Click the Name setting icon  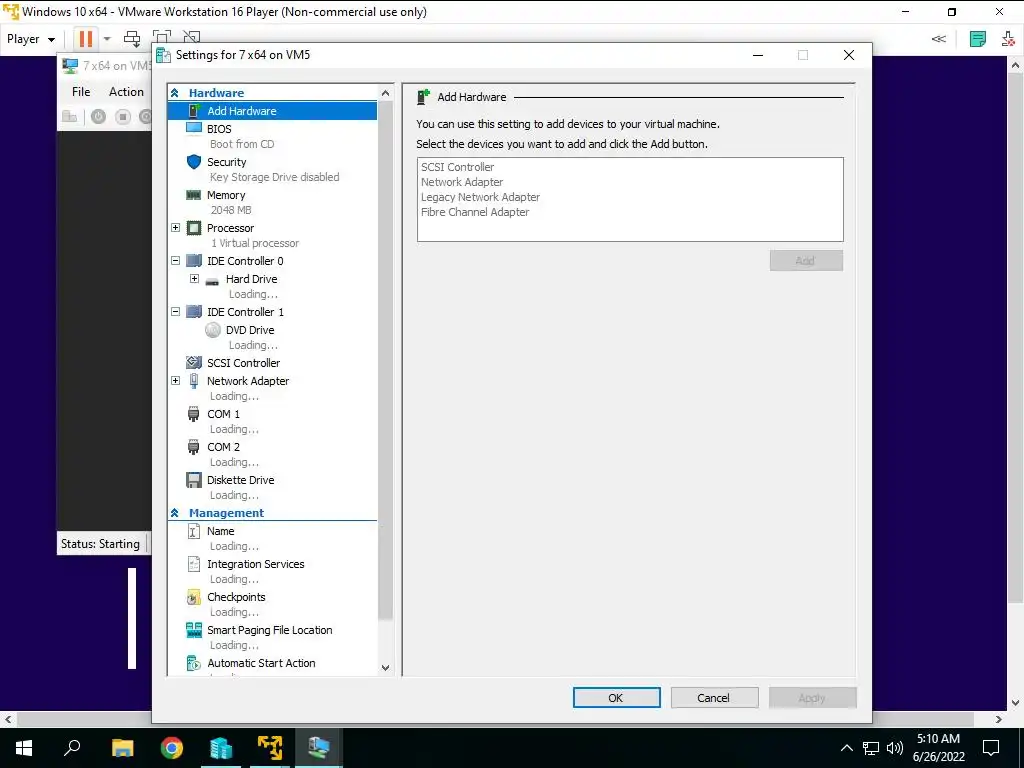tap(194, 531)
